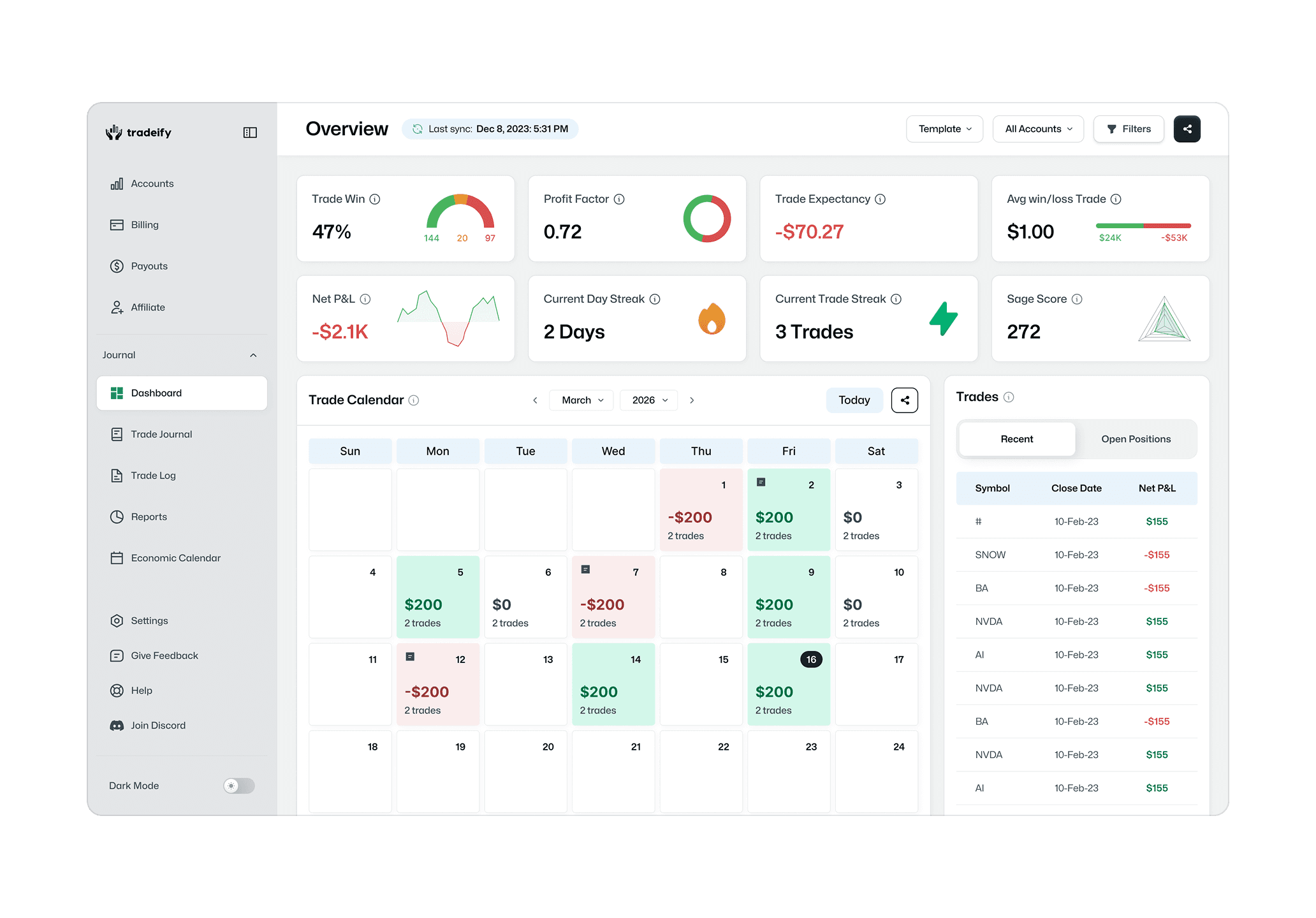Image resolution: width=1316 pixels, height=918 pixels.
Task: Switch to Open Positions tab
Action: 1136,439
